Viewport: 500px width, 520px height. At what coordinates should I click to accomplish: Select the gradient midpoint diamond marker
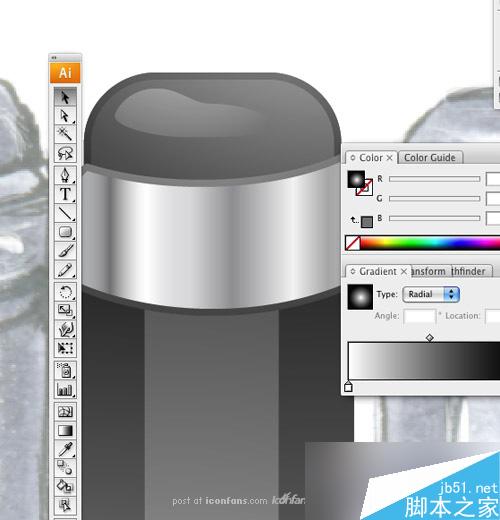tap(430, 338)
